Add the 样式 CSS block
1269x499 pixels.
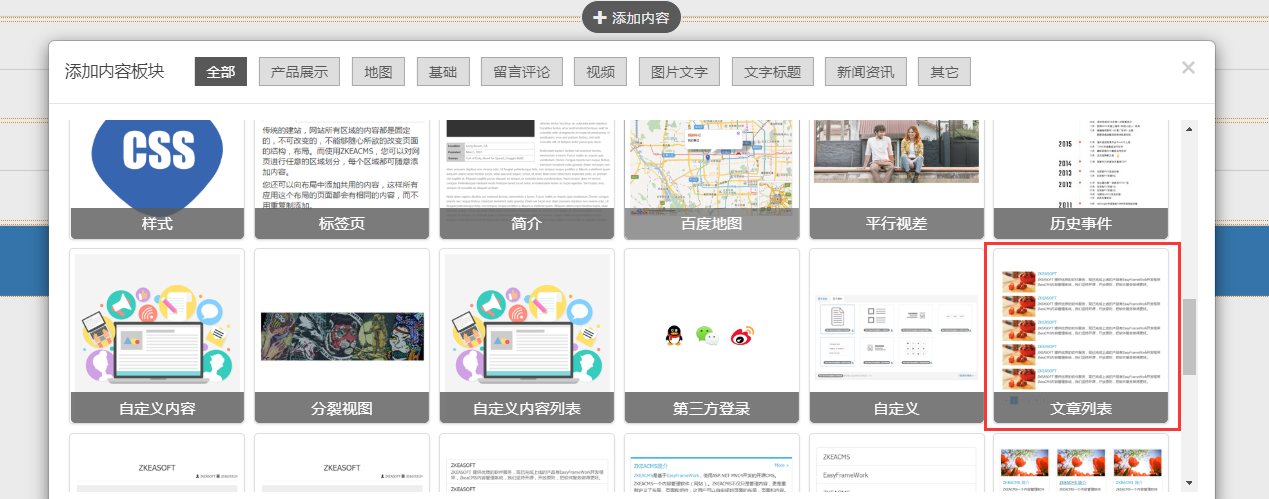pyautogui.click(x=158, y=178)
